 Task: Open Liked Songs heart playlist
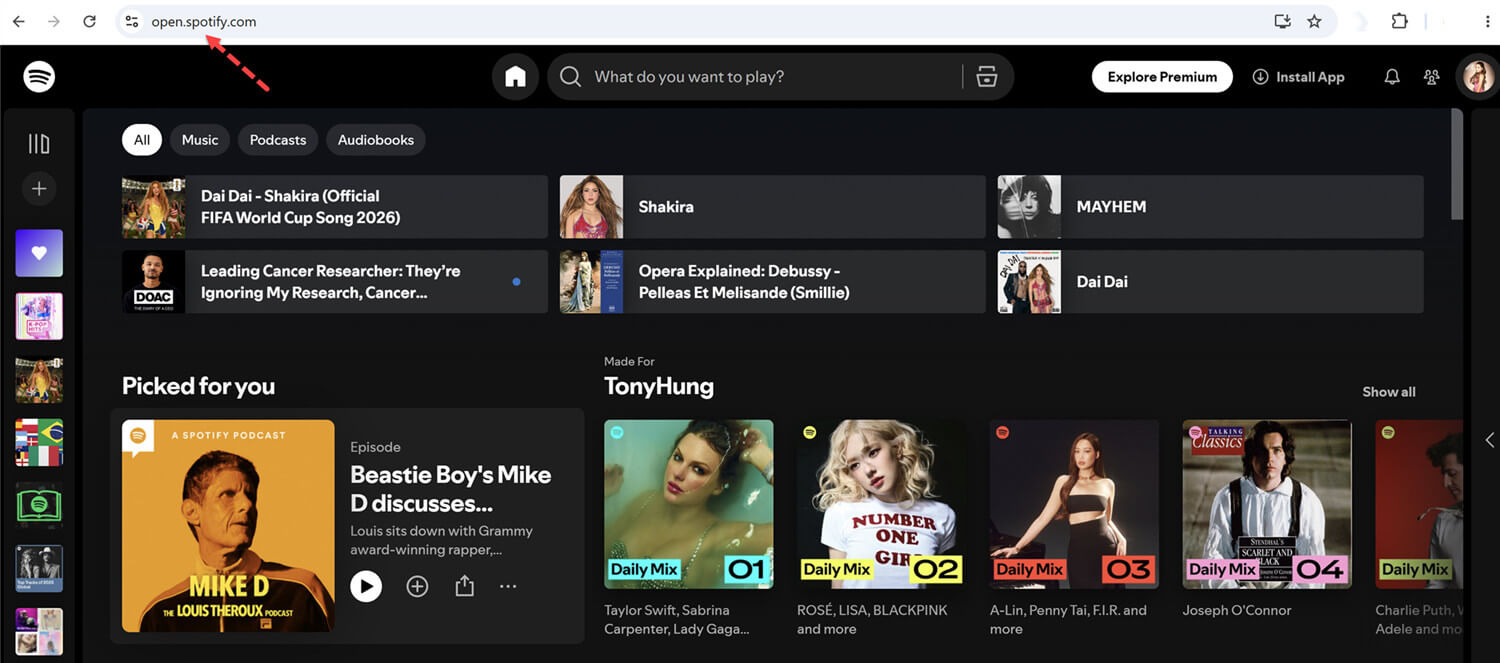[x=39, y=253]
